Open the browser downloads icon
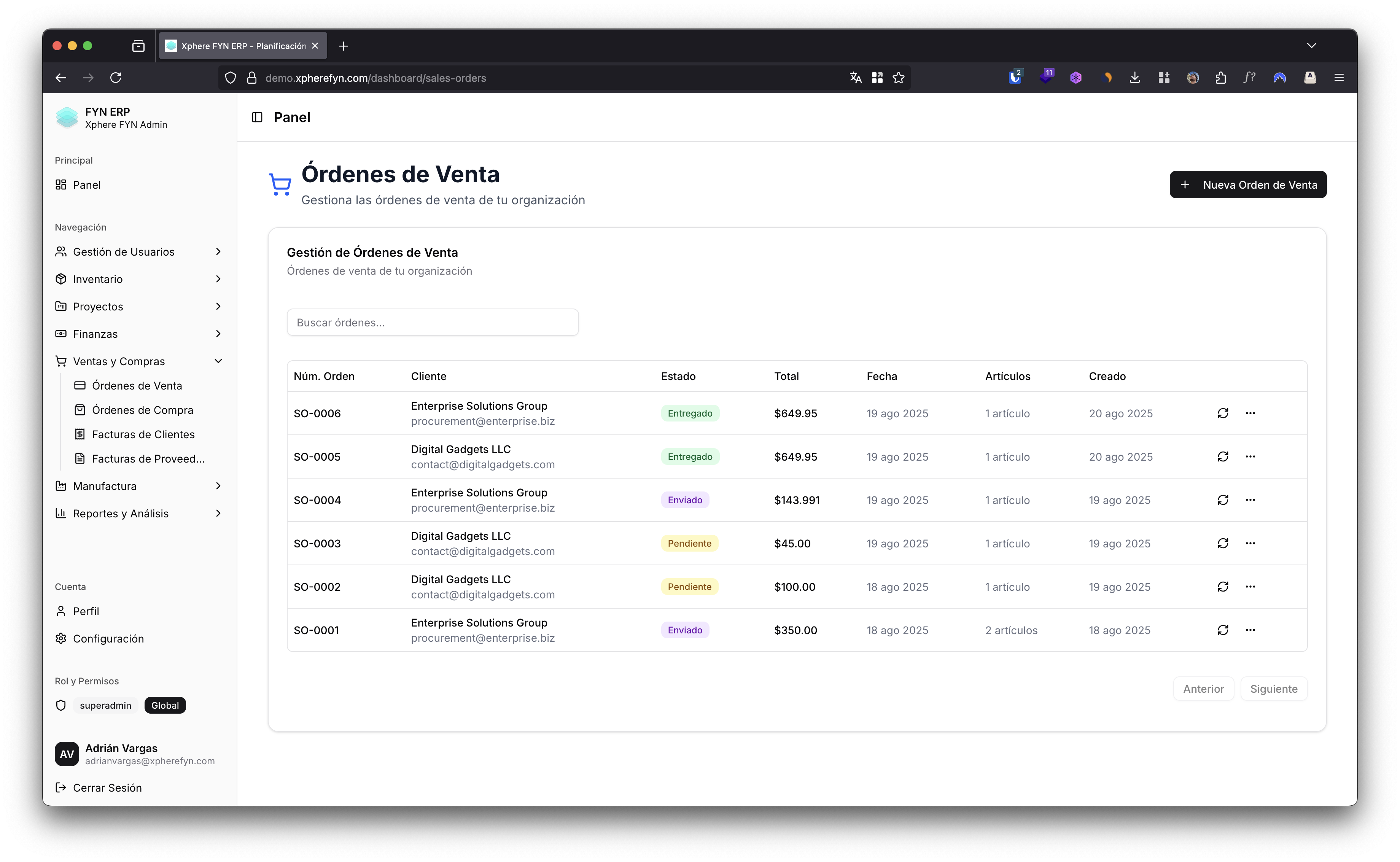The height and width of the screenshot is (862, 1400). [x=1134, y=78]
